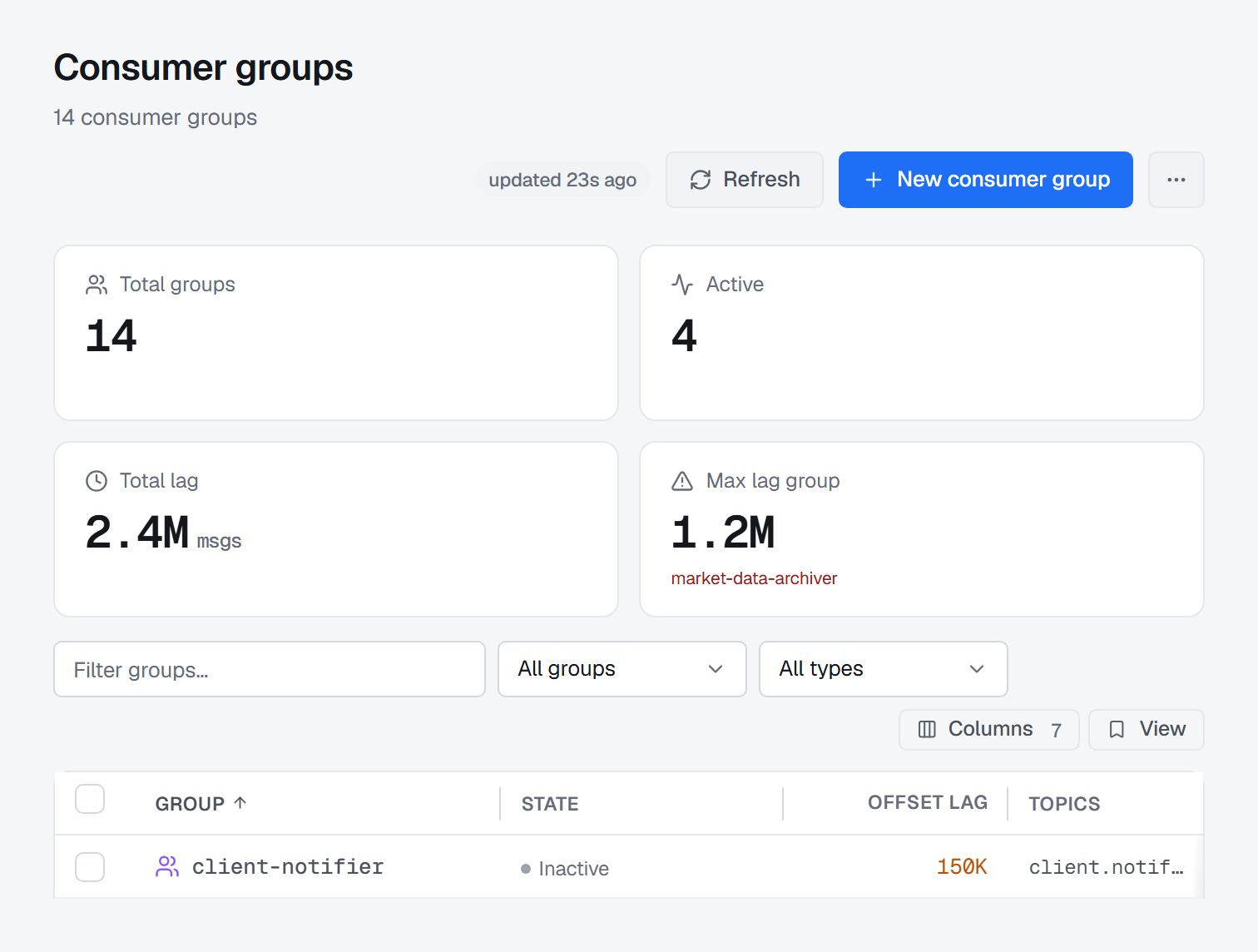The width and height of the screenshot is (1258, 952).
Task: Sort by the OFFSET LAG column header
Action: point(928,802)
